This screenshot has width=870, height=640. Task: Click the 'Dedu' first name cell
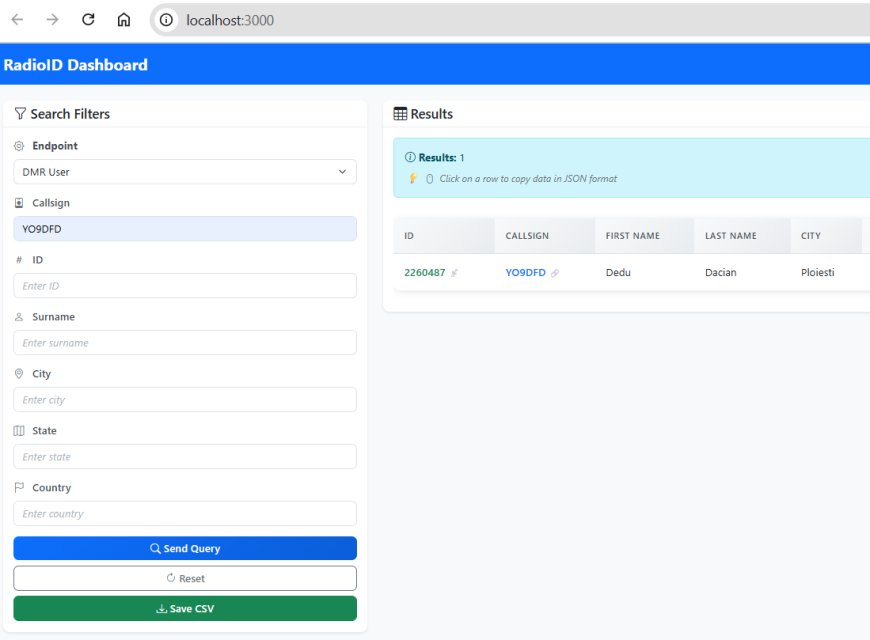pyautogui.click(x=618, y=273)
